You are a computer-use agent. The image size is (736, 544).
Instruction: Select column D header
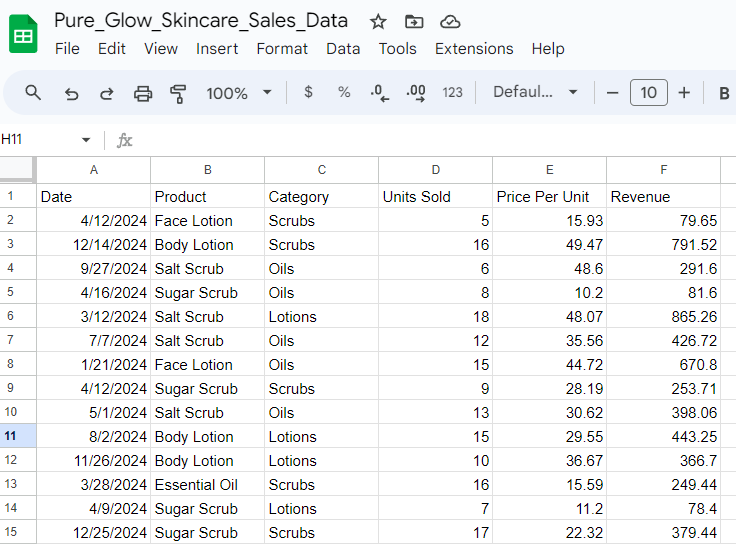pos(436,170)
